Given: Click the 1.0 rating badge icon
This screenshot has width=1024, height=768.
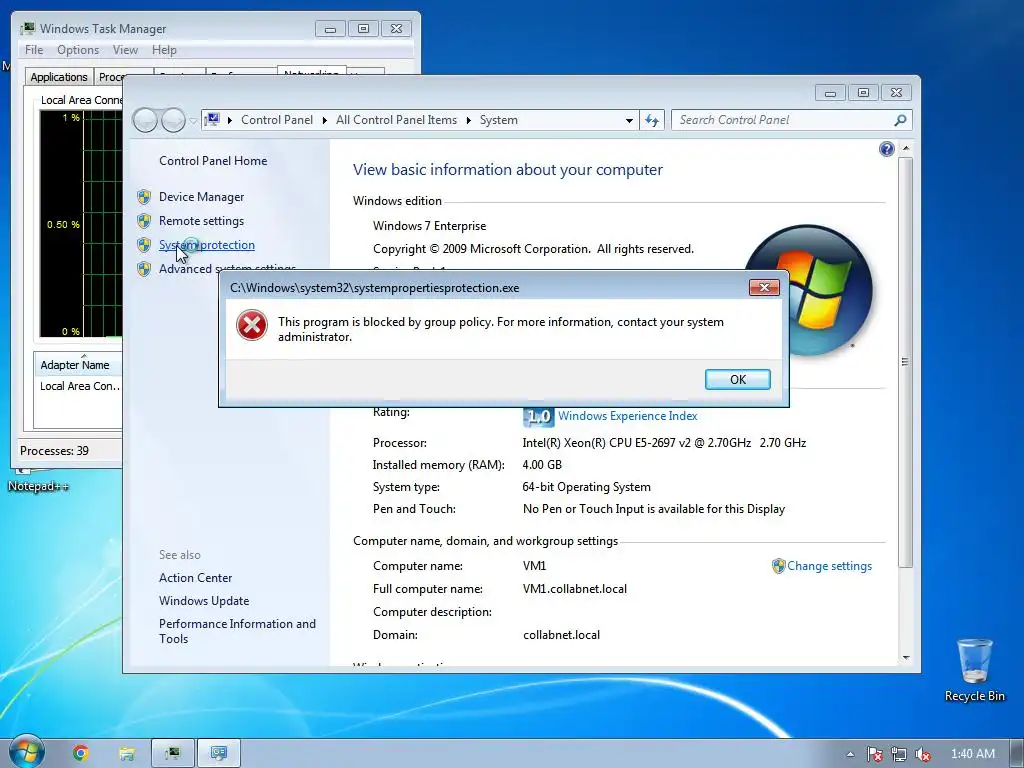Looking at the screenshot, I should (x=538, y=416).
